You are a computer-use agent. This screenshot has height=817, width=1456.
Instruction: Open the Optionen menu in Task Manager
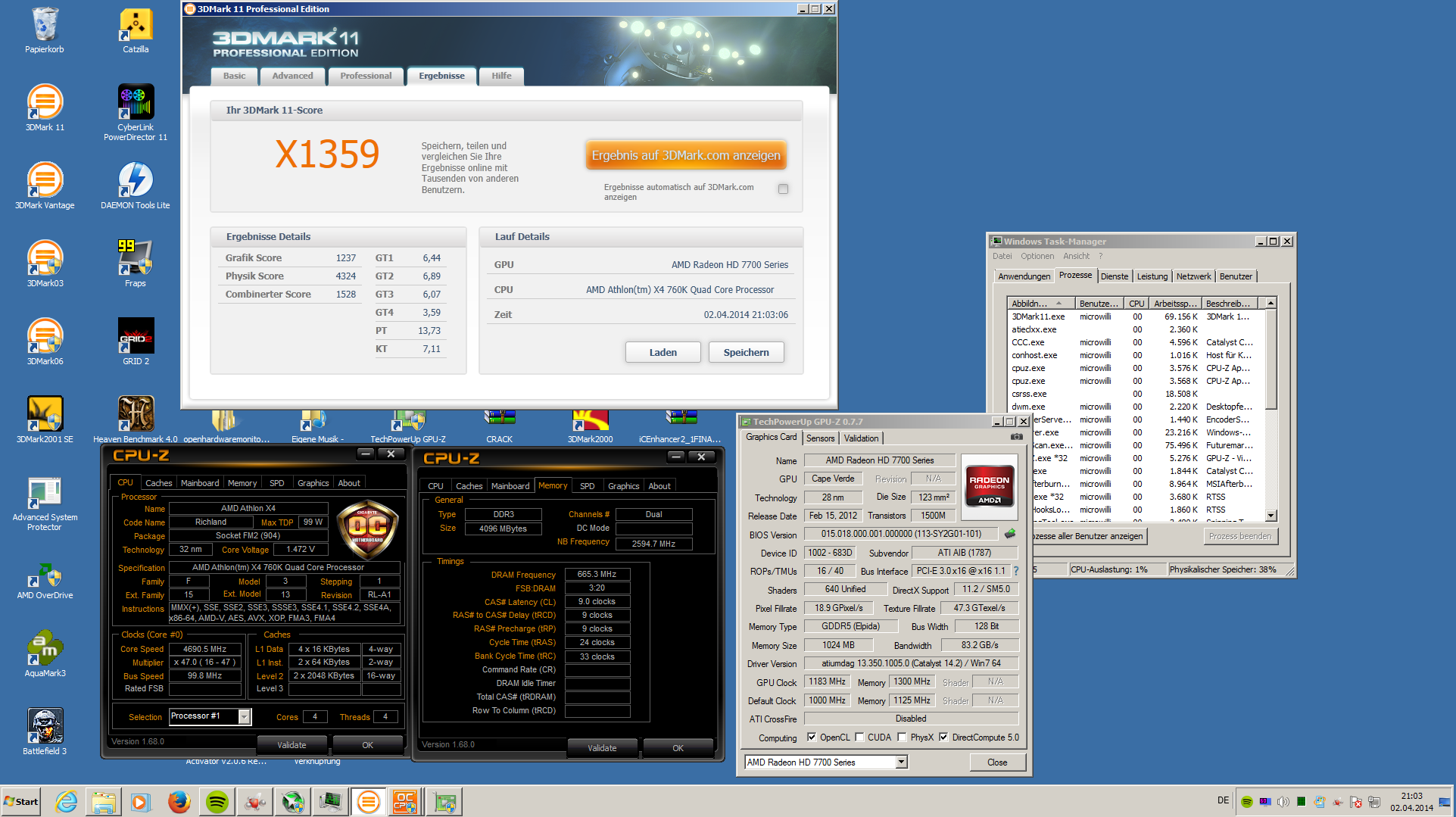[x=1037, y=256]
